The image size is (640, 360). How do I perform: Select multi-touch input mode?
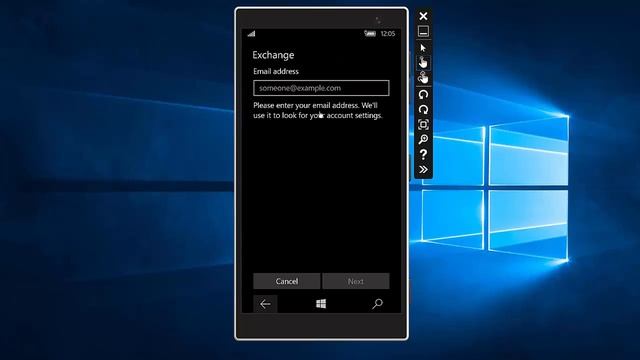coord(423,78)
